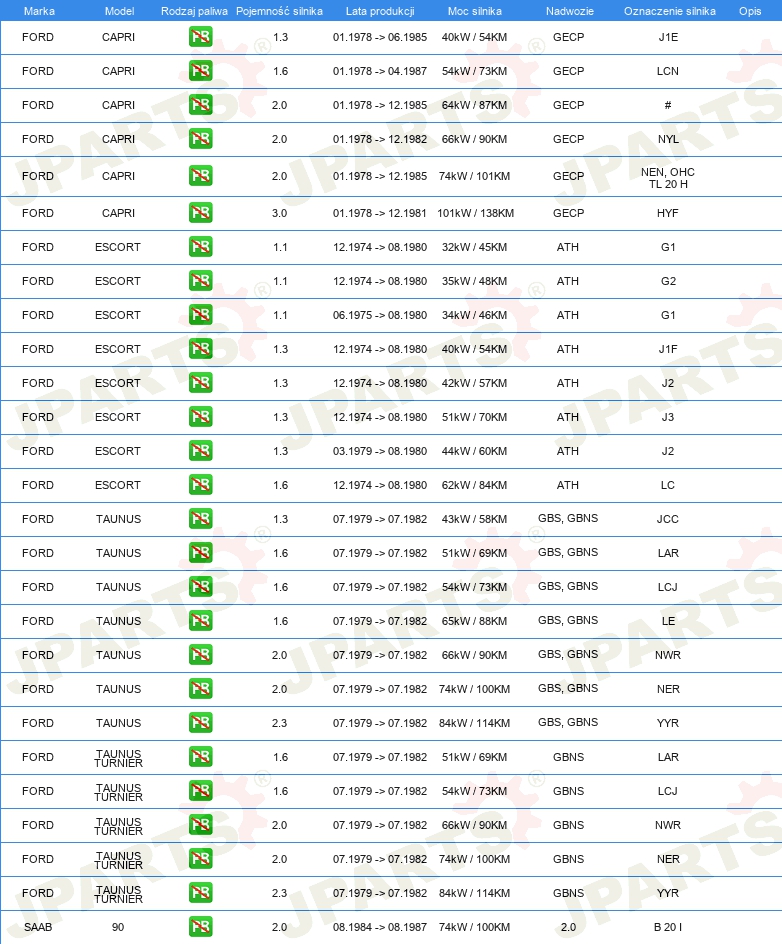The image size is (782, 944).
Task: Select the power value 43kW / 58KM
Action: pos(474,520)
